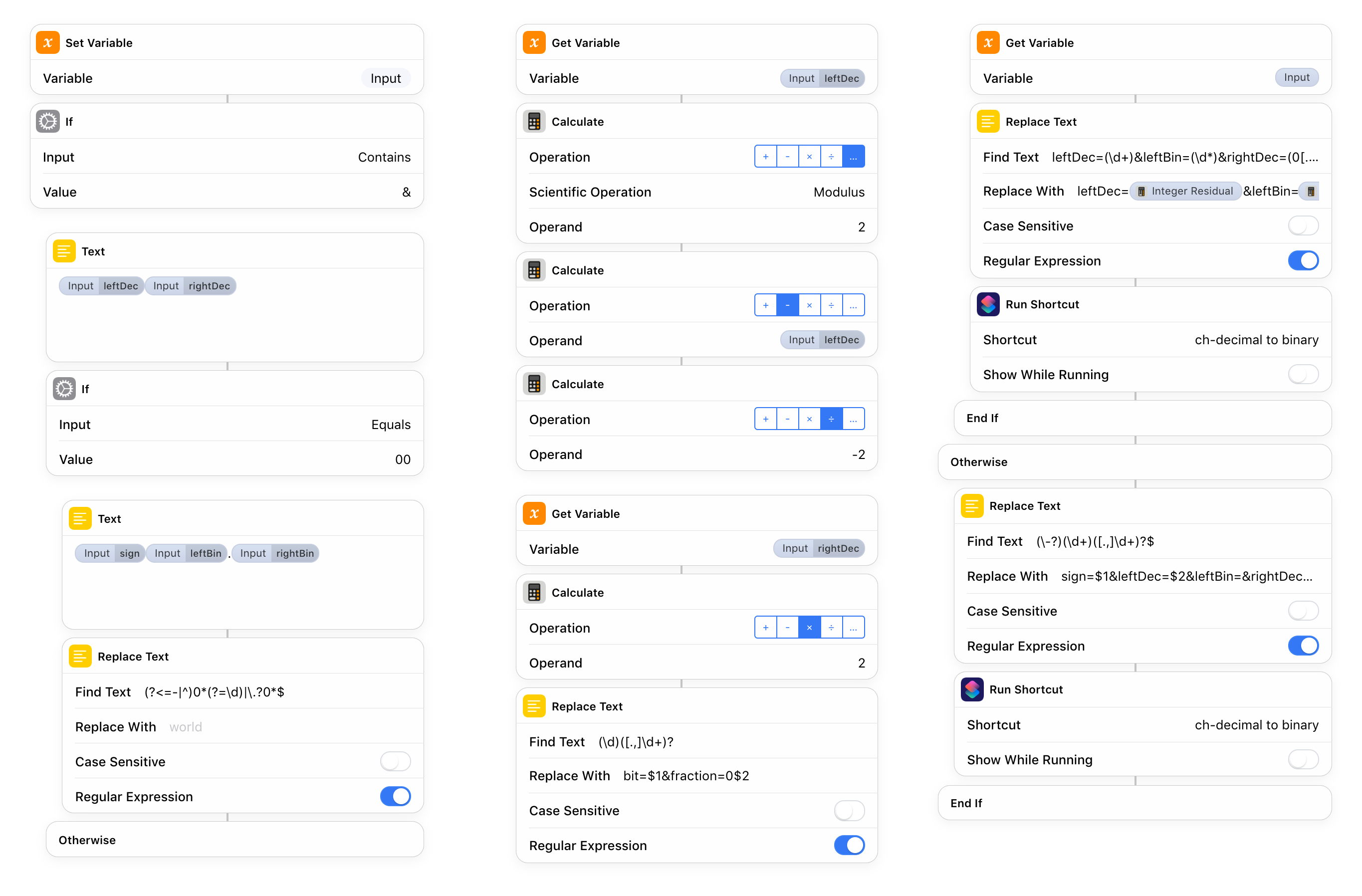Select the plus operation in the Modulus calculate

tap(765, 156)
